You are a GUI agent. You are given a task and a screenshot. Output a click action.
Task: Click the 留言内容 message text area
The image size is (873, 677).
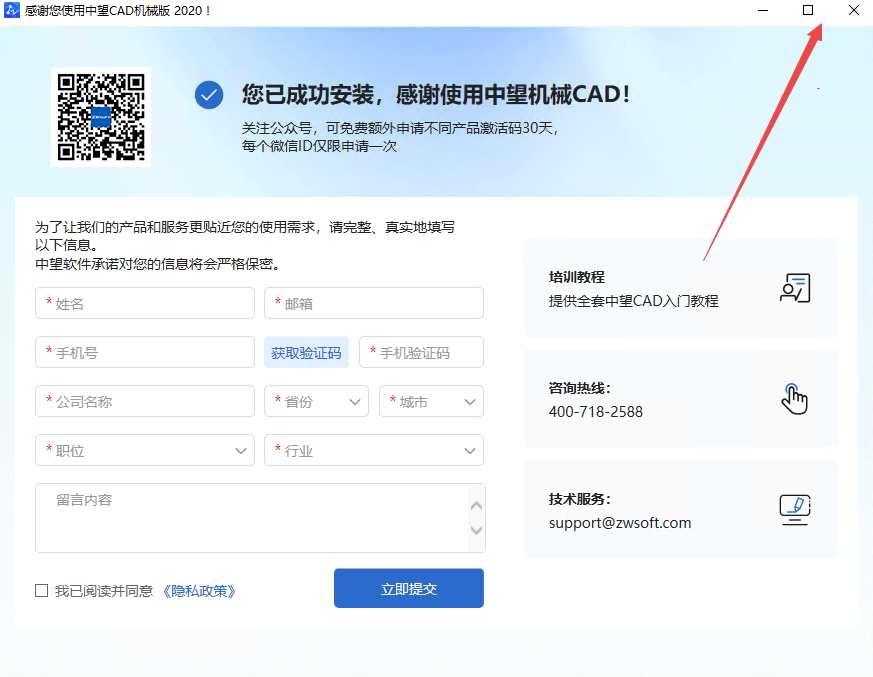[250, 517]
